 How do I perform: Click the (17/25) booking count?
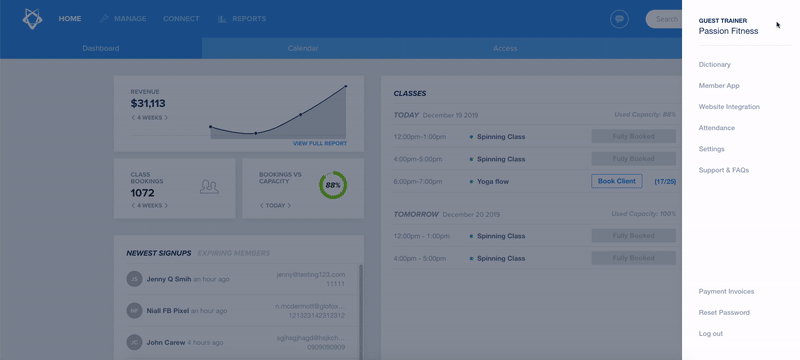(665, 182)
